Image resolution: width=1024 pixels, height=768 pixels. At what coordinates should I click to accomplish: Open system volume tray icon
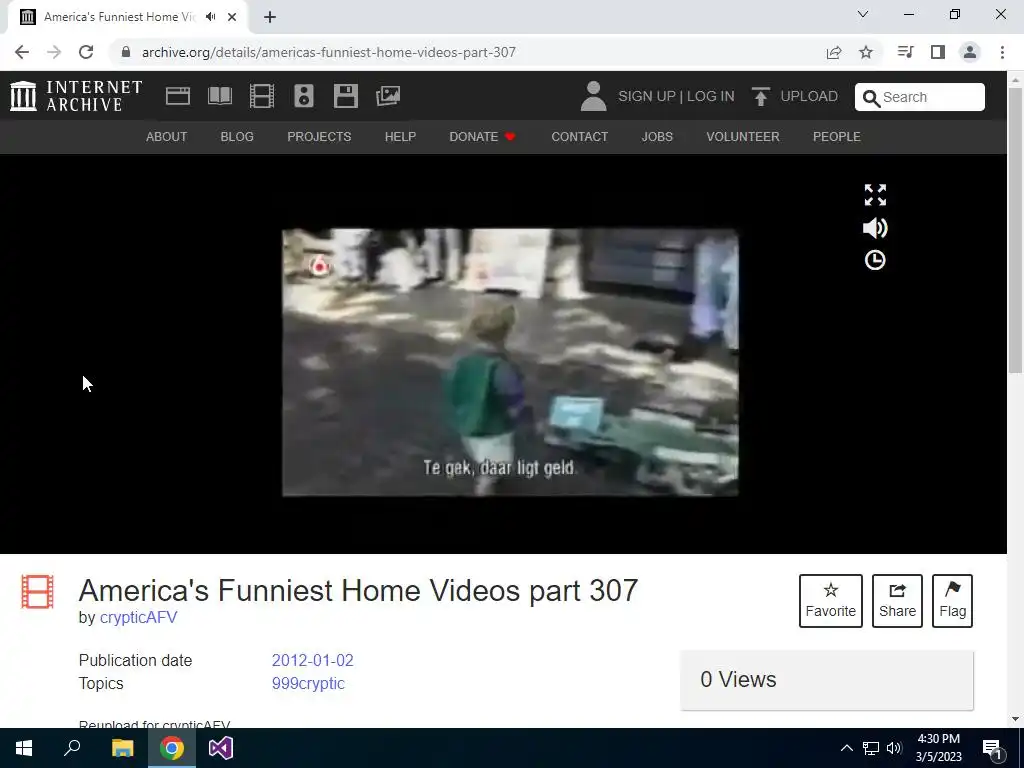(x=894, y=748)
